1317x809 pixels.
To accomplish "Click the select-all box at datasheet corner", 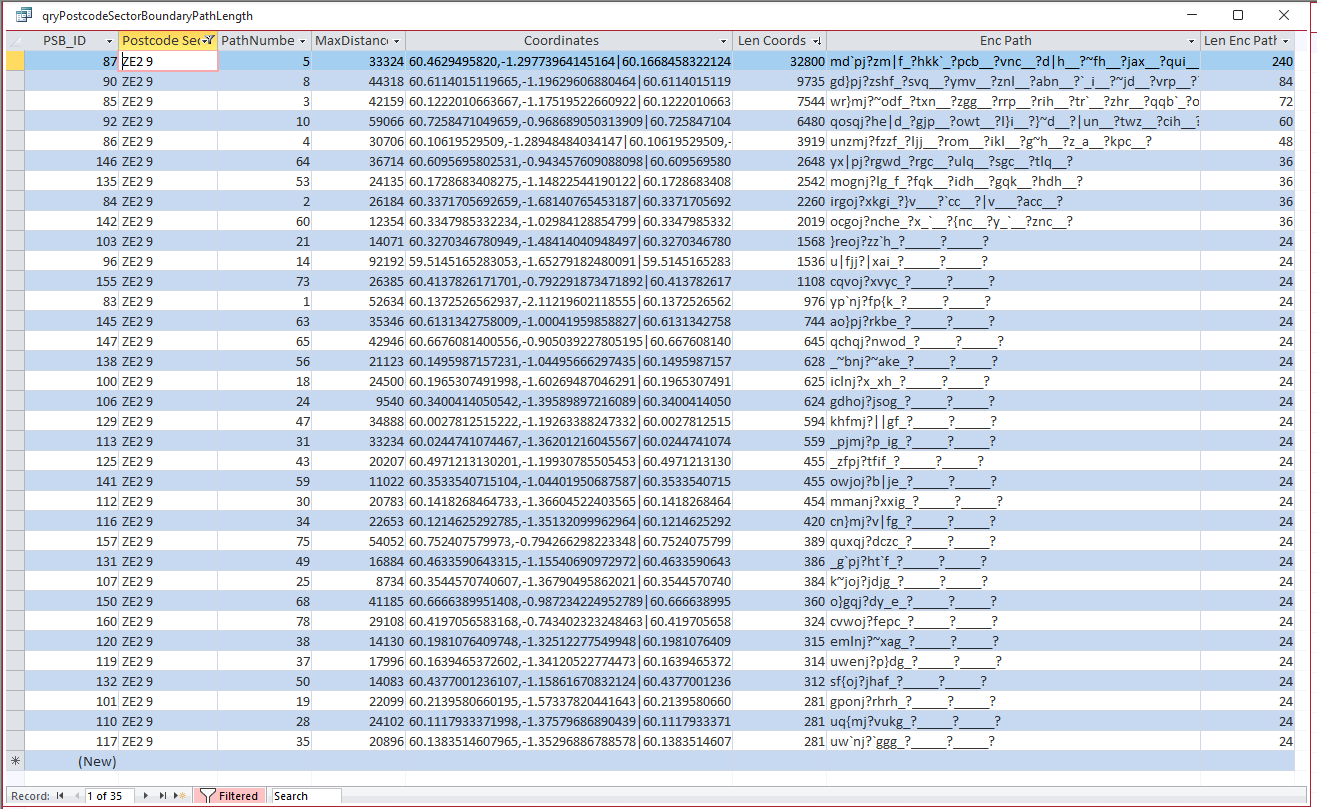I will [14, 41].
